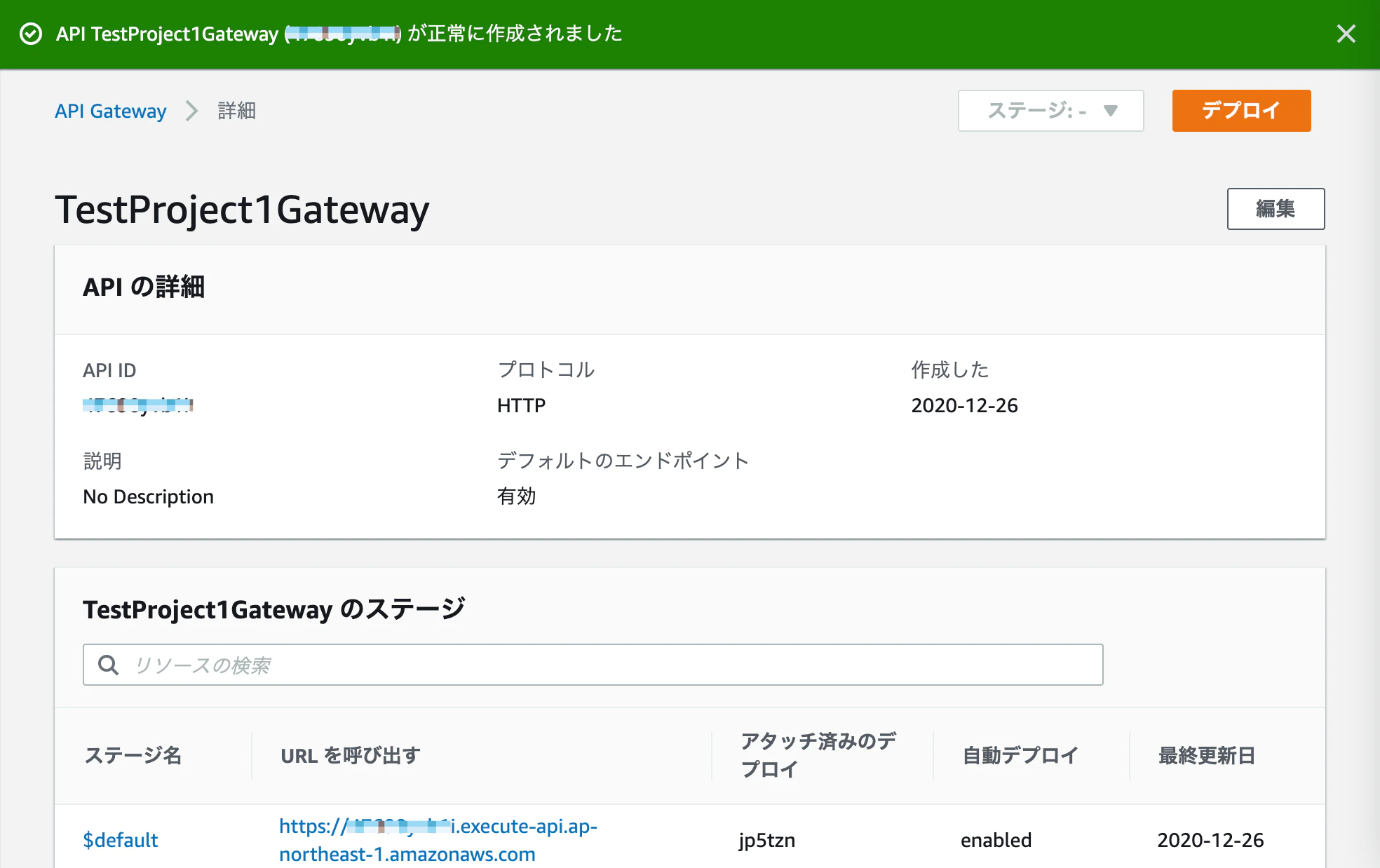The height and width of the screenshot is (868, 1380).
Task: Click the プロトコル label
Action: (x=546, y=369)
